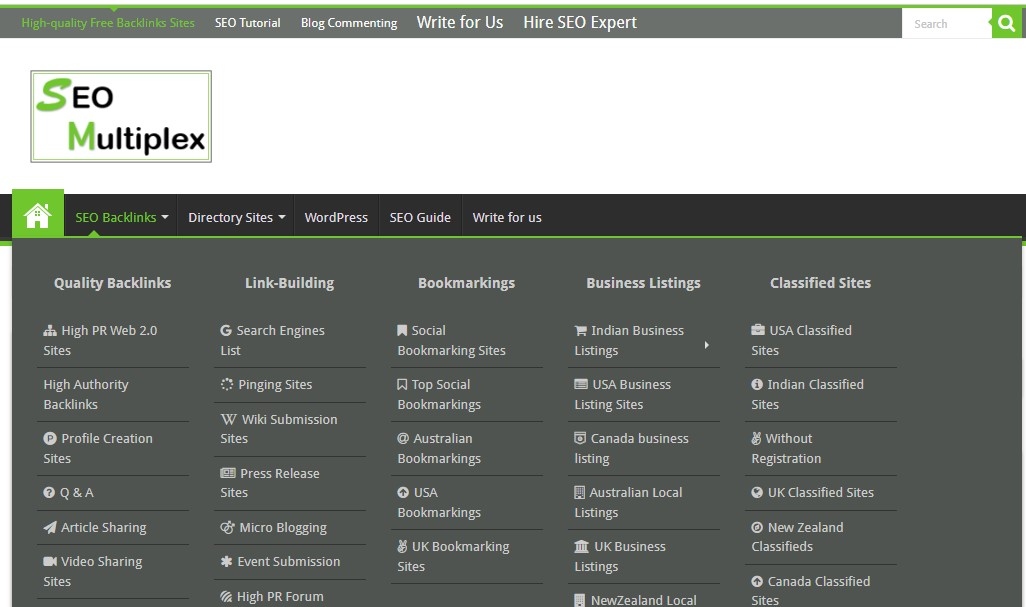This screenshot has height=607, width=1026.
Task: Click the cart icon beside Indian Business Listings
Action: pos(580,330)
